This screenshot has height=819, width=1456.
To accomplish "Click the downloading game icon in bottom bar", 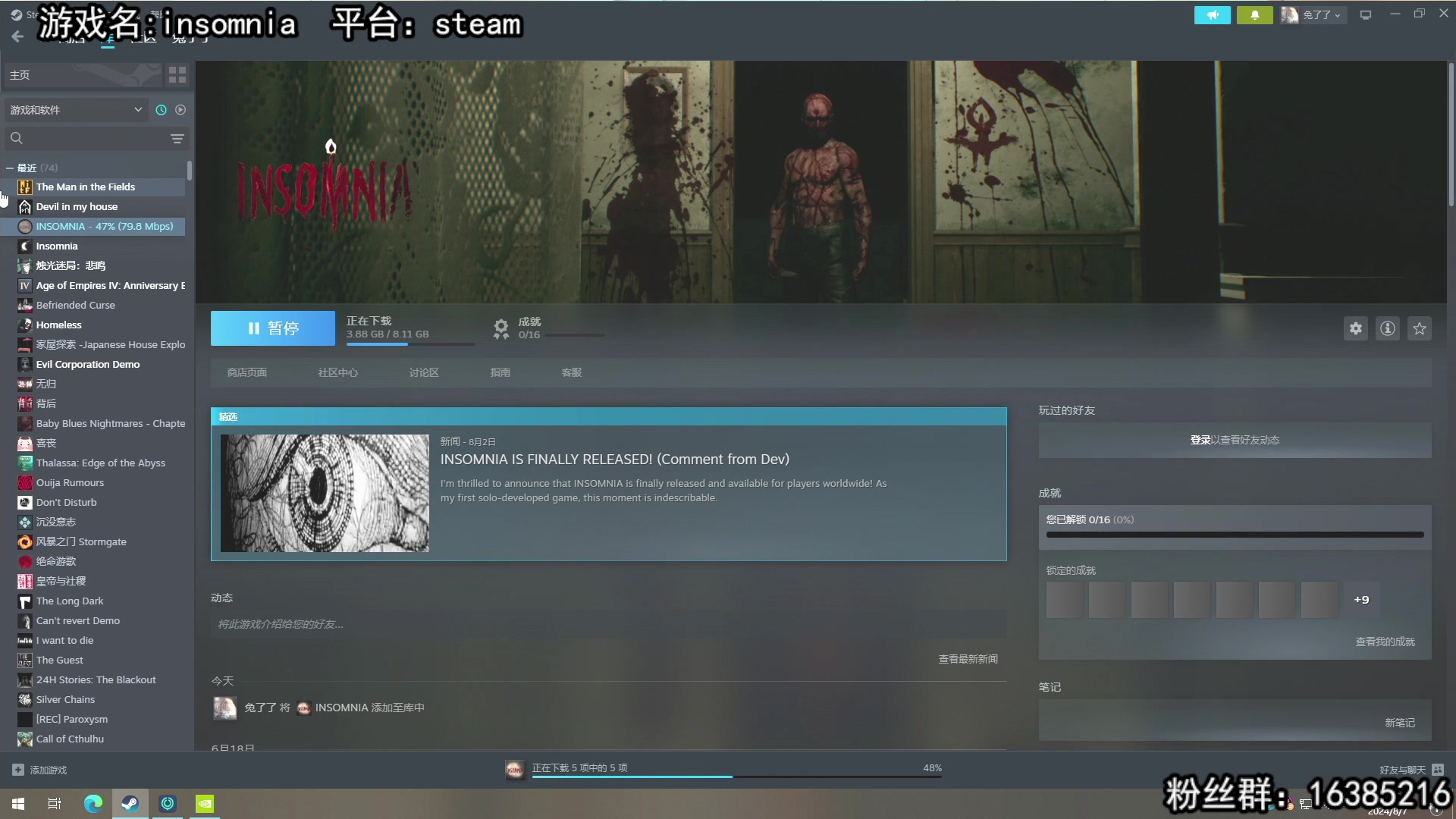I will 515,770.
